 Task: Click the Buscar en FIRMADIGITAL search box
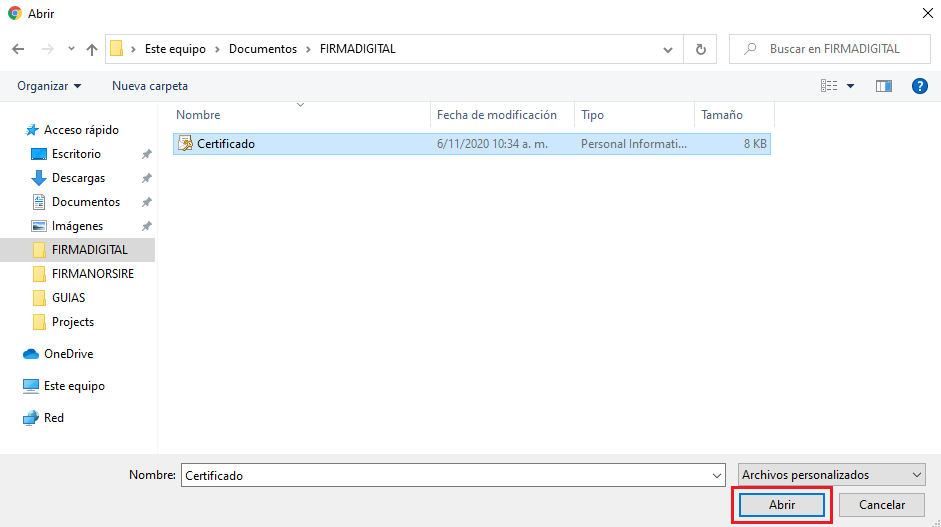click(835, 49)
